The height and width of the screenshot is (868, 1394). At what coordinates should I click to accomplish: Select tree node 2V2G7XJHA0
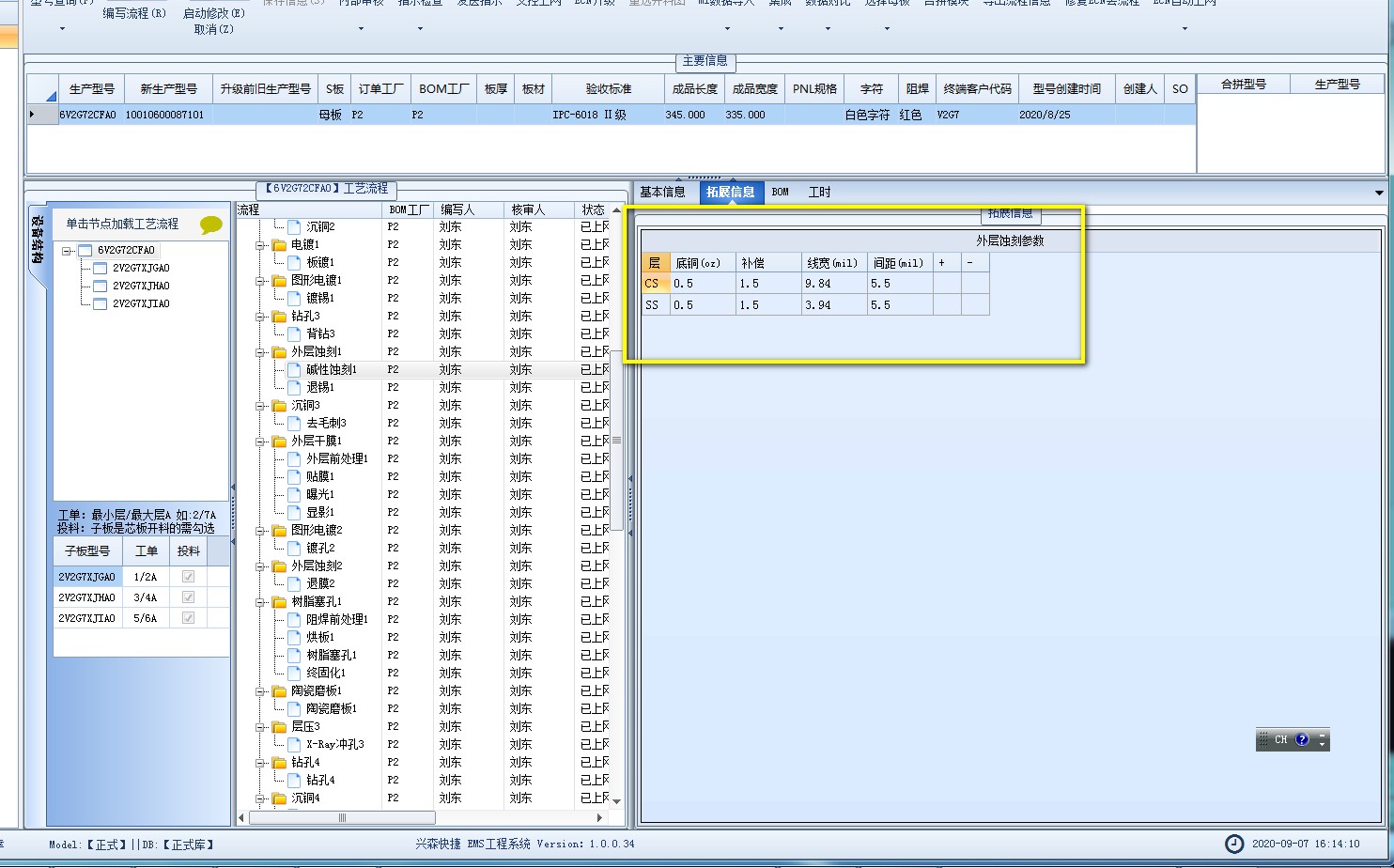pos(141,287)
